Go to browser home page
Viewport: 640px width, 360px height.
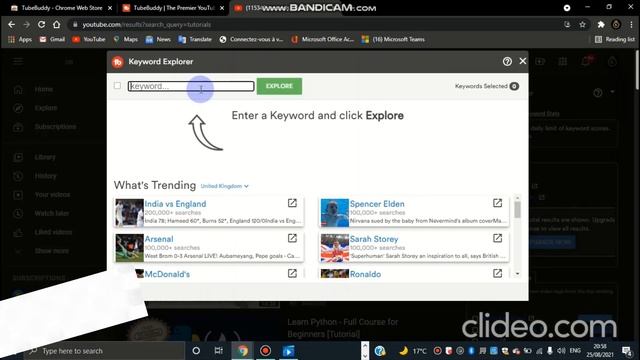56,24
